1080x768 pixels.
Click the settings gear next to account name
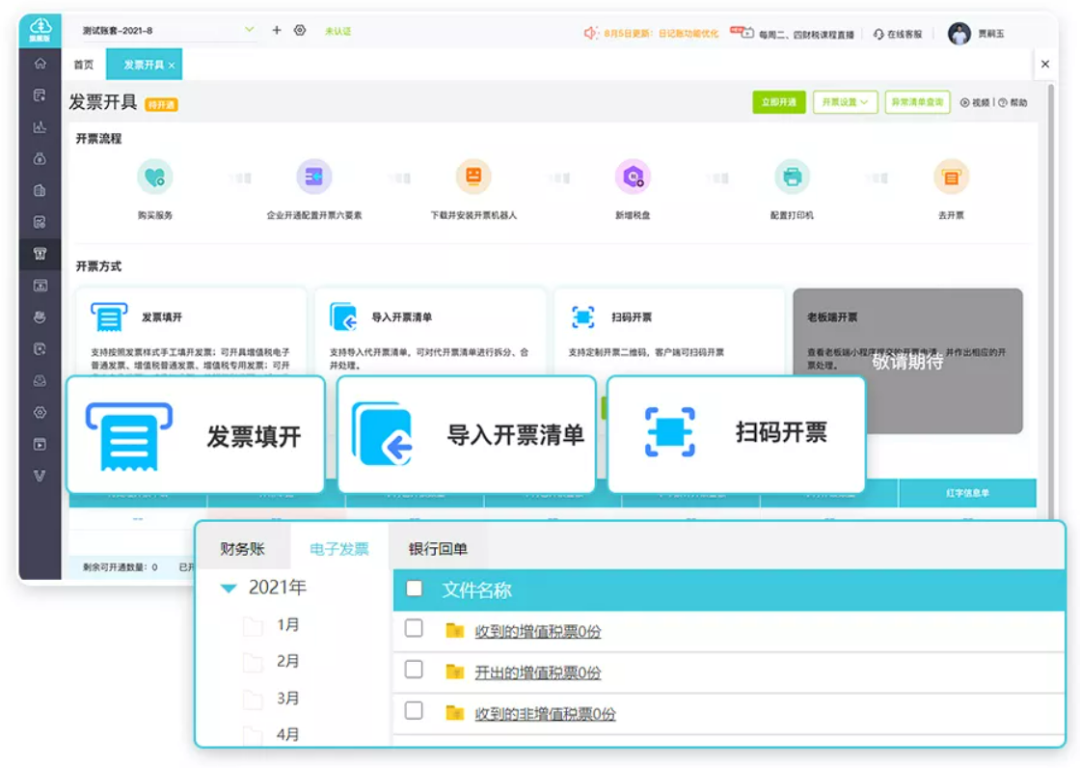[x=300, y=30]
